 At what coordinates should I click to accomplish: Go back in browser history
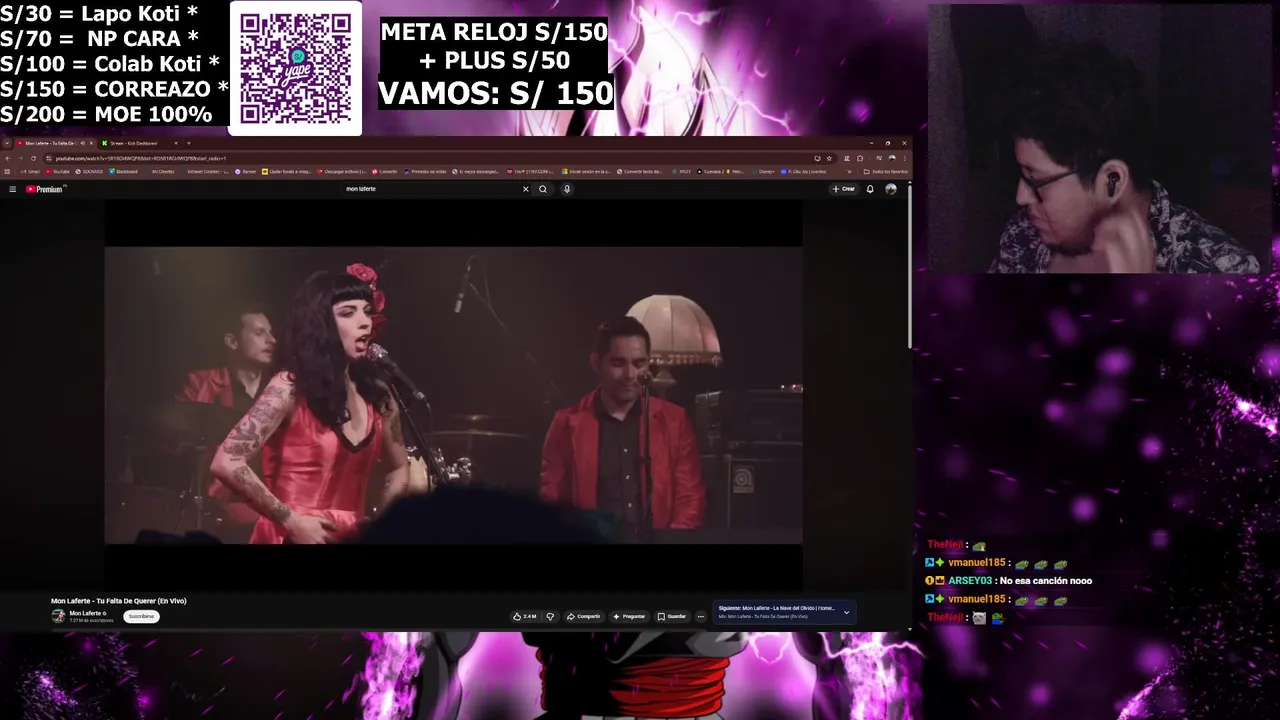(x=8, y=158)
